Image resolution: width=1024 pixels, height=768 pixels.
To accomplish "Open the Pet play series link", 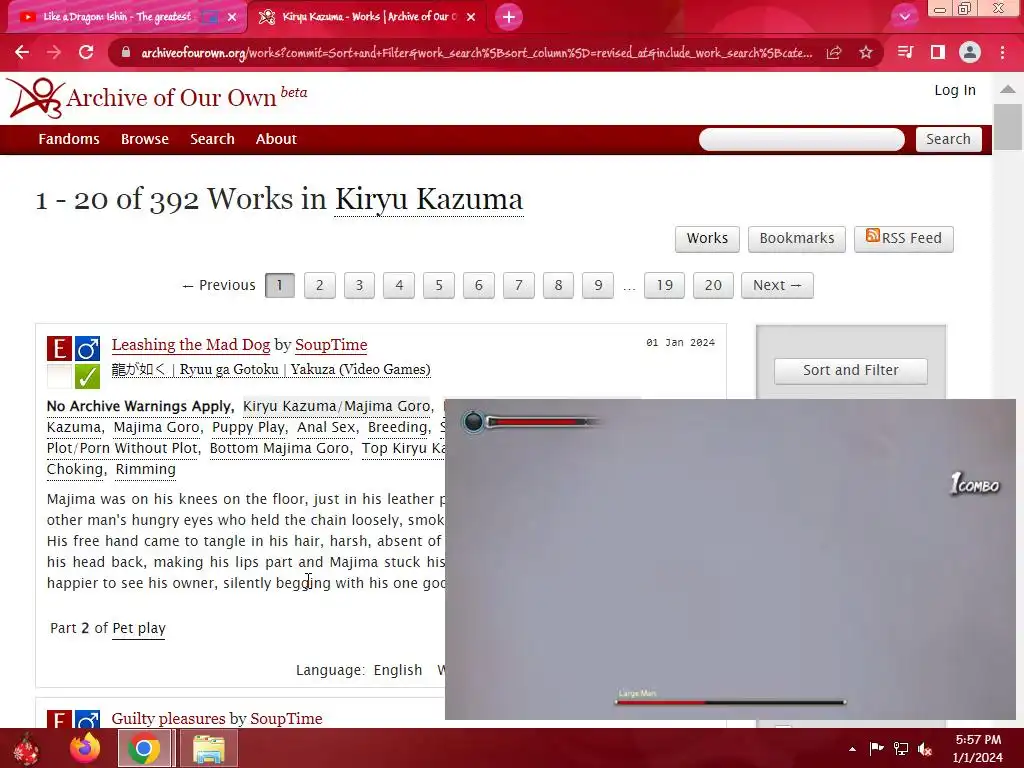I will [x=139, y=628].
